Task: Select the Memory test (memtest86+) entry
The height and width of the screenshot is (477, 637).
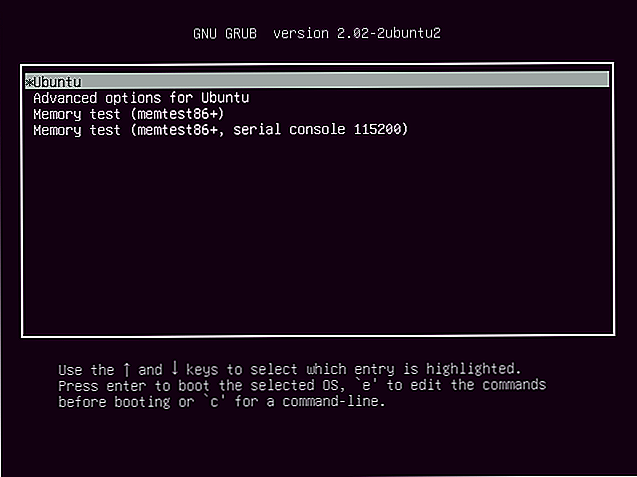Action: 128,114
